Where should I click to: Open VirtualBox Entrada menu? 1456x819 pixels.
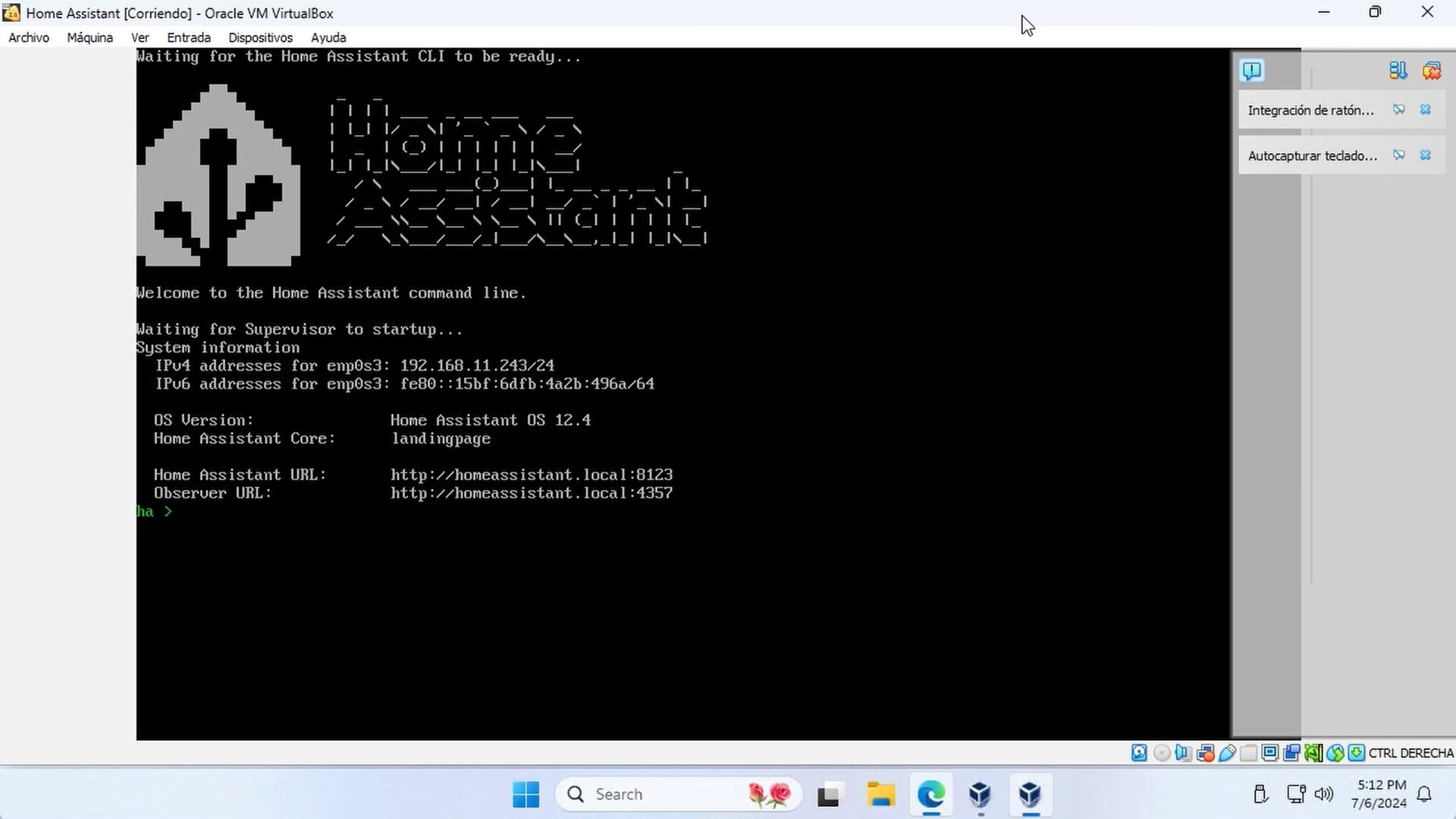(x=189, y=37)
